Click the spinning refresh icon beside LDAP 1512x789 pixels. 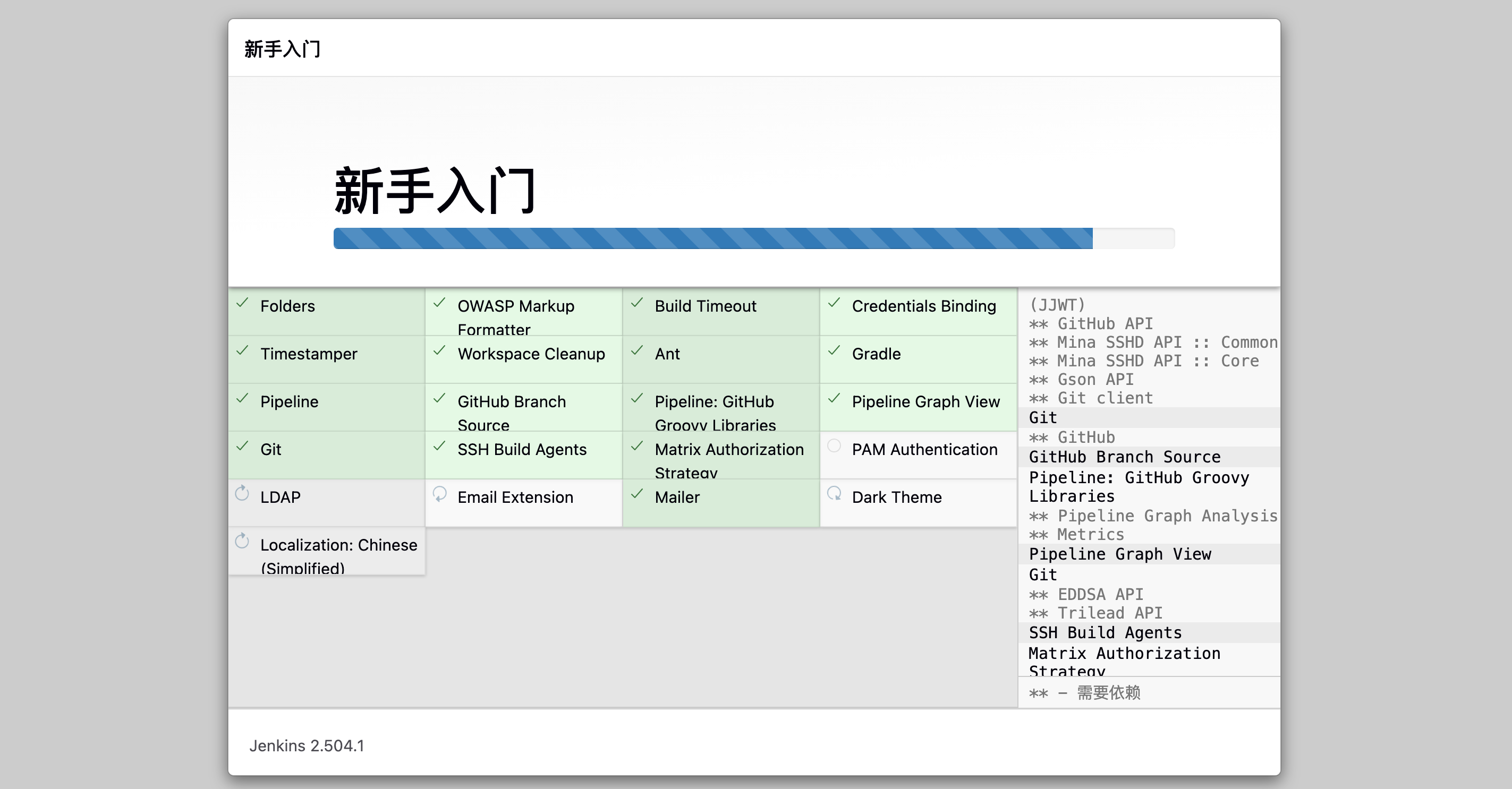click(x=242, y=494)
